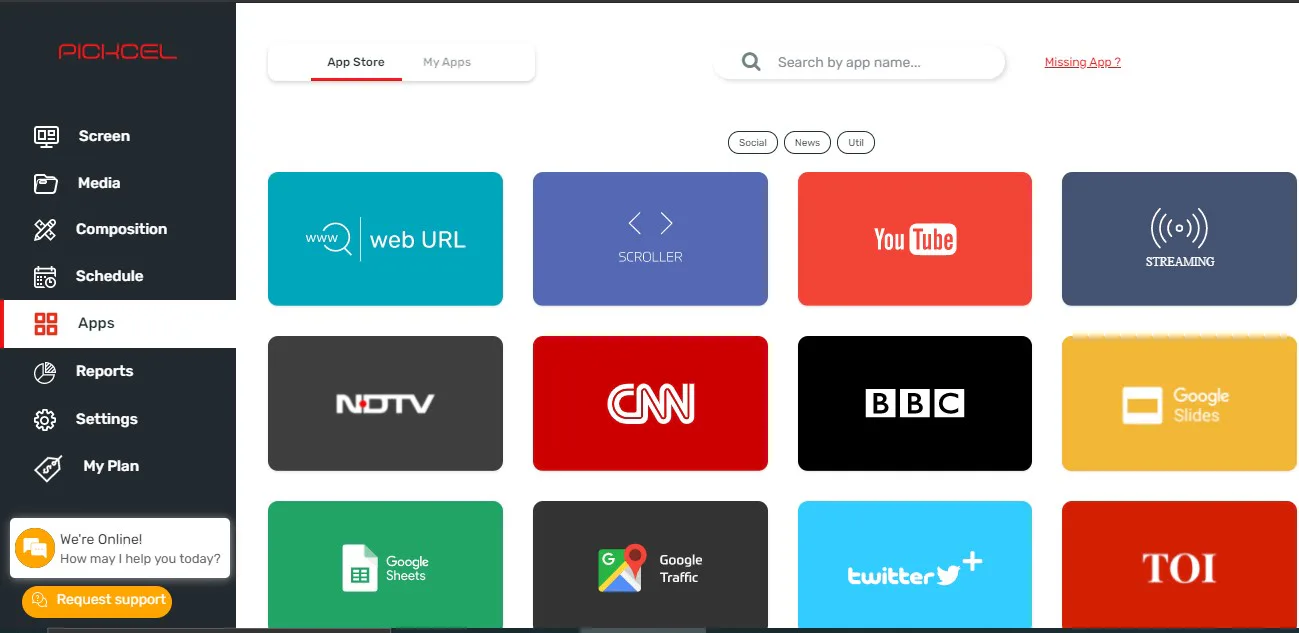This screenshot has height=633, width=1299.
Task: Click the Apps grid icon
Action: pyautogui.click(x=46, y=323)
